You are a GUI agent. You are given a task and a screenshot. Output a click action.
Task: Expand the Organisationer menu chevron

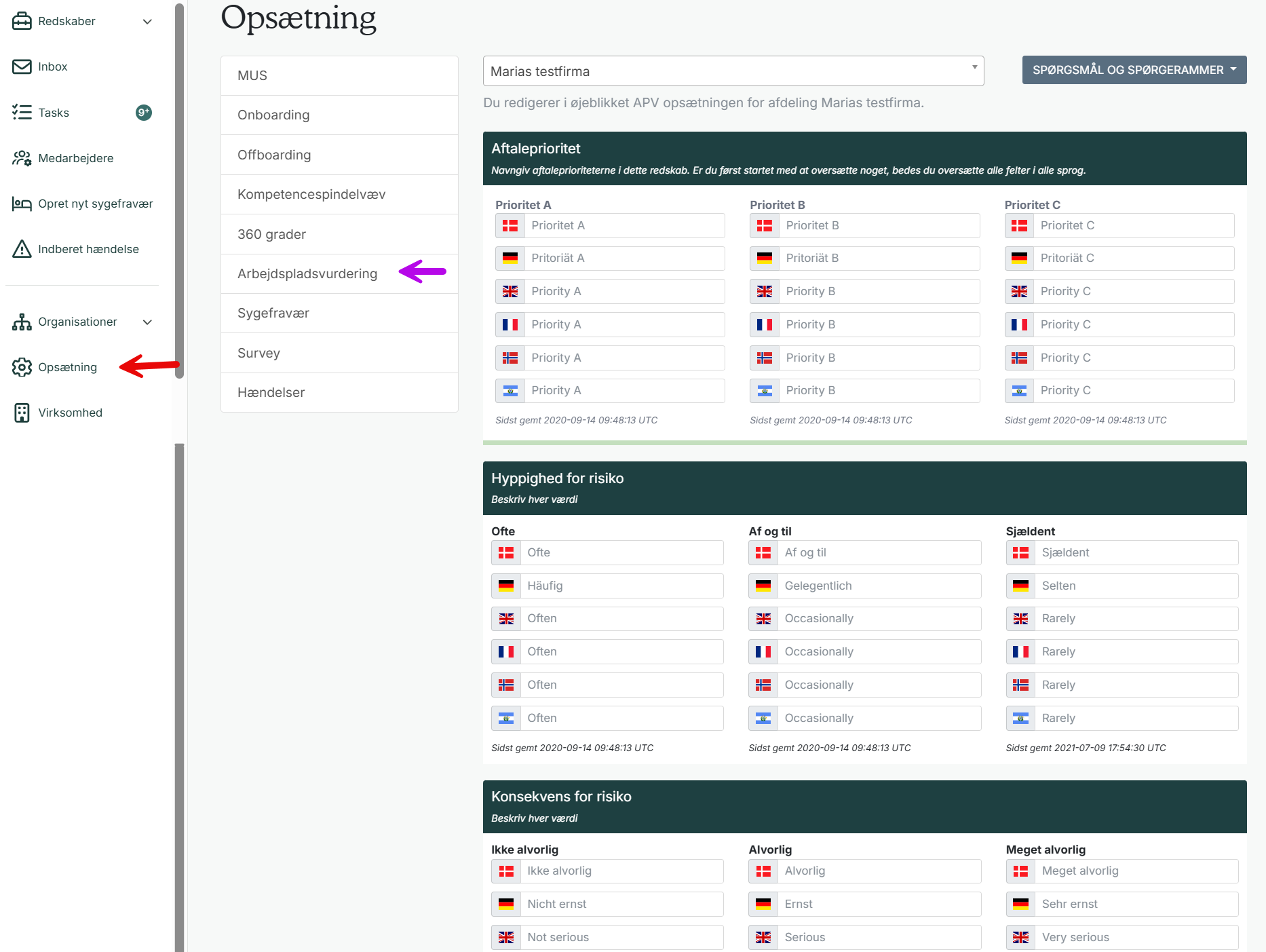(147, 322)
